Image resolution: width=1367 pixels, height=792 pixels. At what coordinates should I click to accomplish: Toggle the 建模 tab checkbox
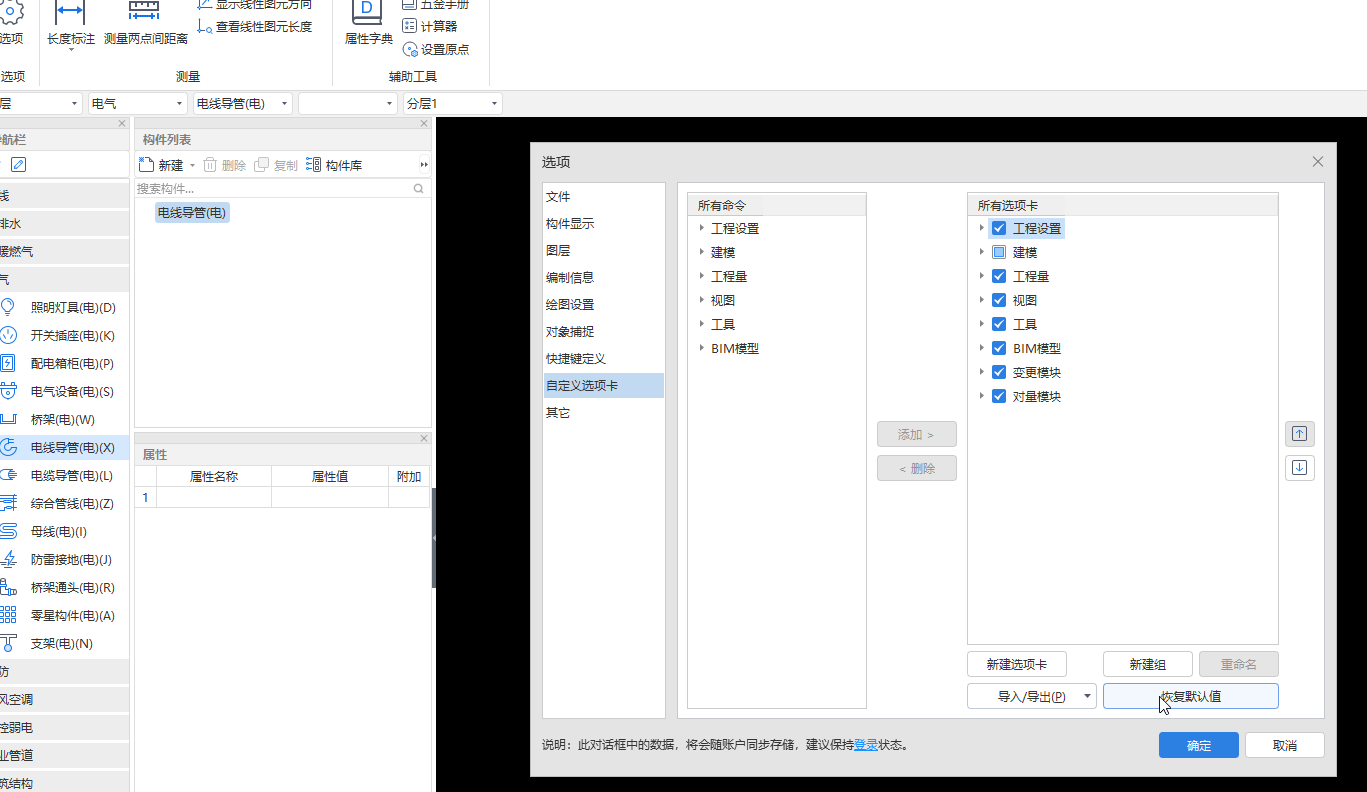coord(999,252)
